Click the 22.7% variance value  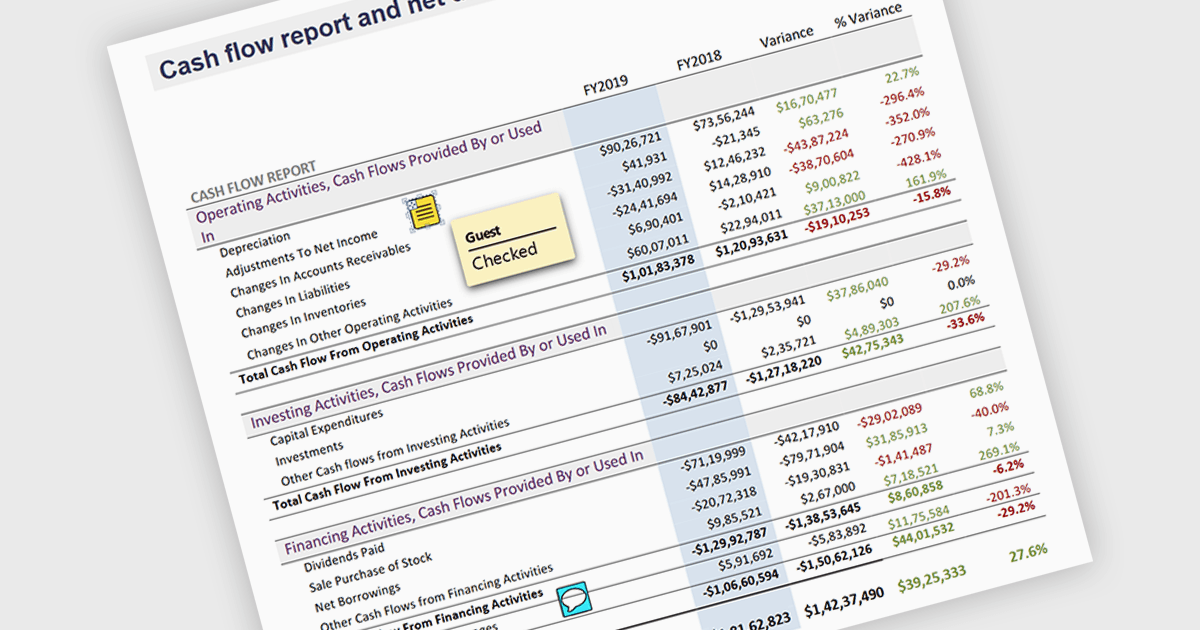[x=902, y=75]
